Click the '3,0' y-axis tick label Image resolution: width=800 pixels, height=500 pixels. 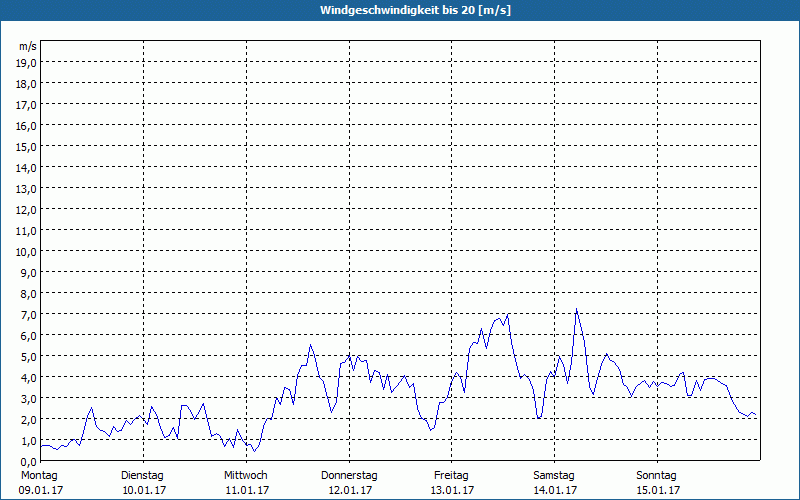point(27,398)
